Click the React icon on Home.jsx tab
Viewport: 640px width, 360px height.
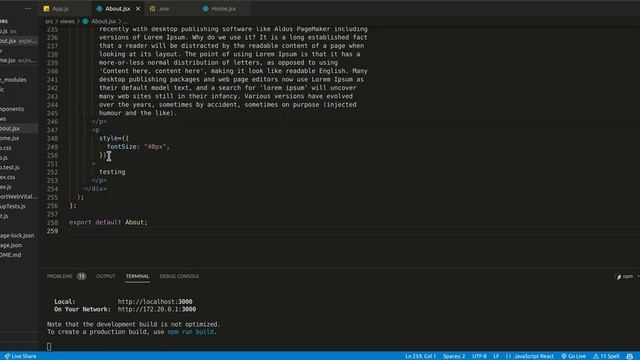click(x=205, y=9)
